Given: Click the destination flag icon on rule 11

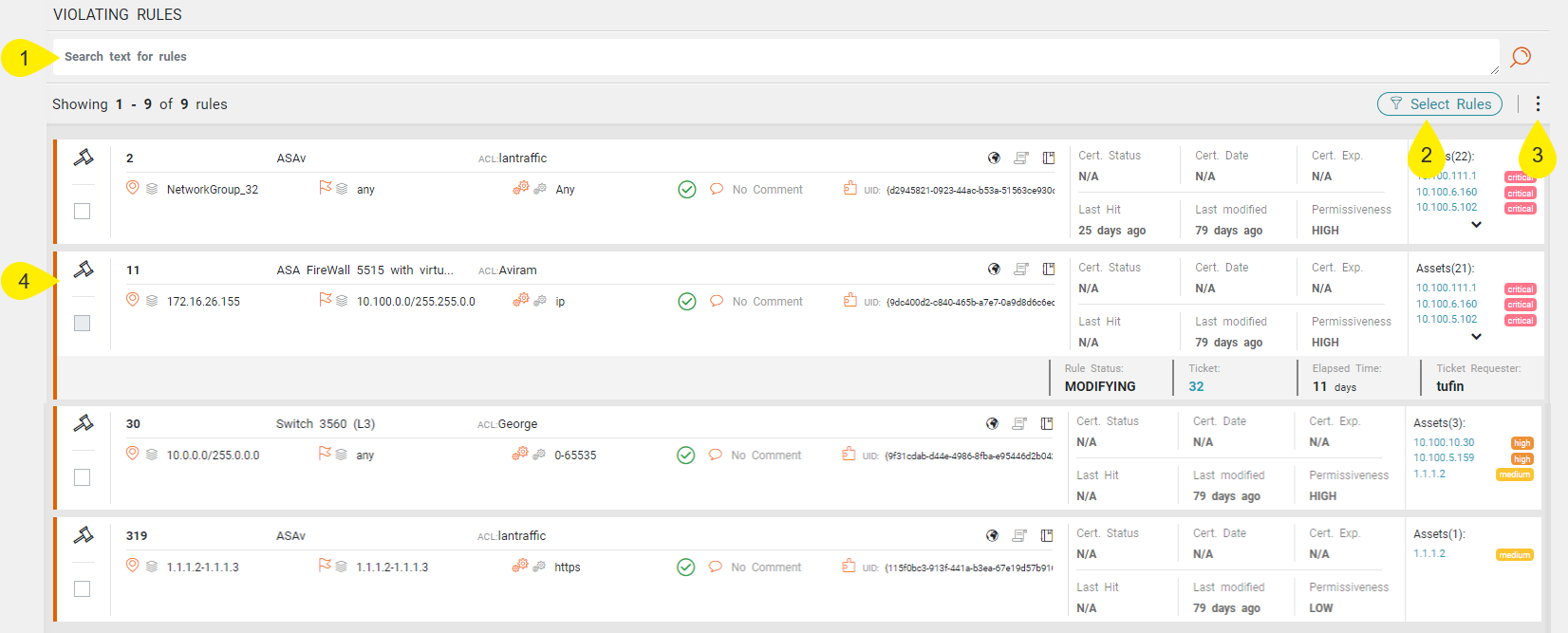Looking at the screenshot, I should pos(326,300).
